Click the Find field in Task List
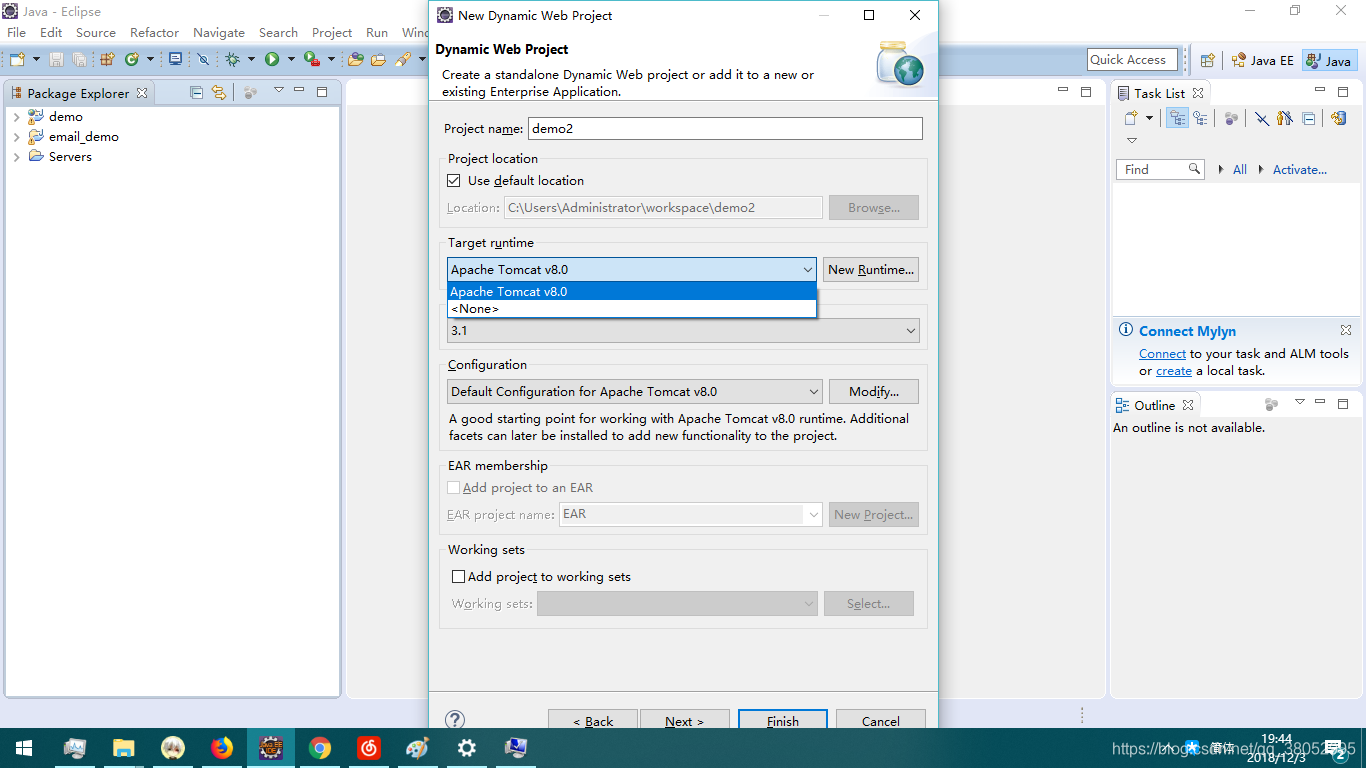 point(1159,169)
